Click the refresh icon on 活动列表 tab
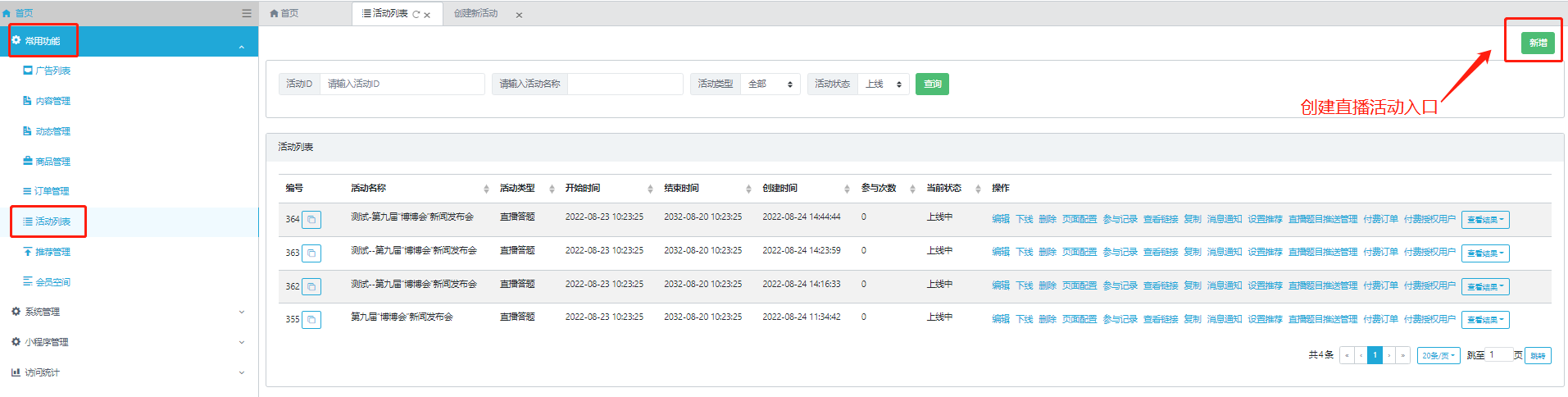The width and height of the screenshot is (1568, 397). [x=416, y=15]
